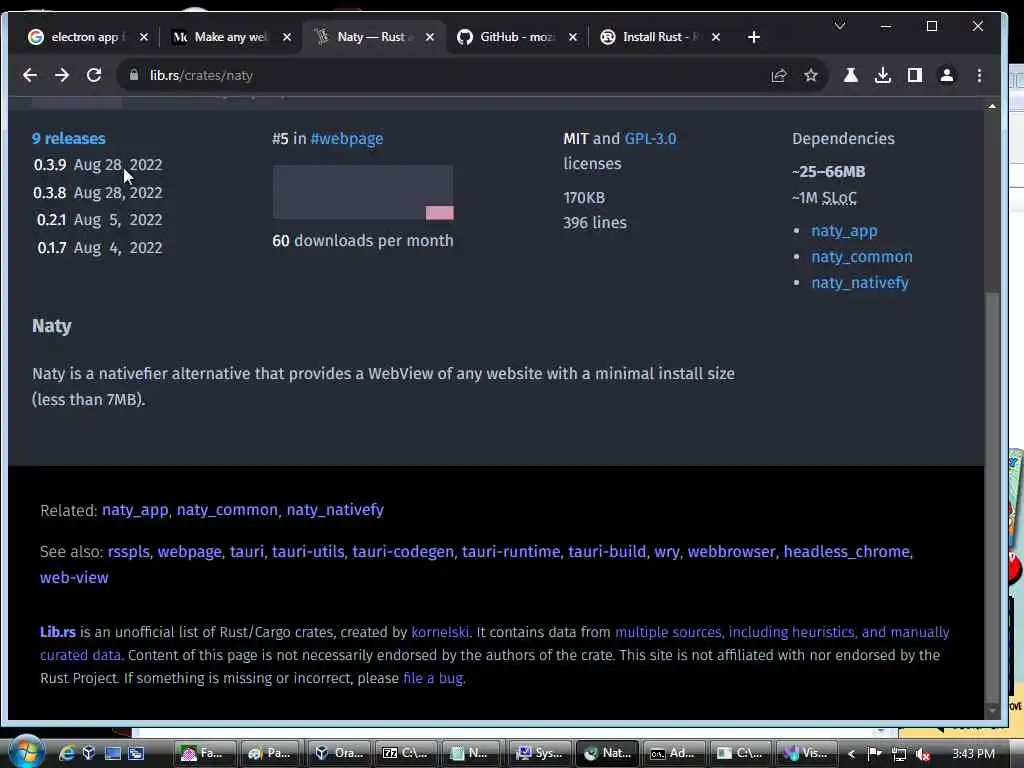Click the scrollbar up arrow

[x=992, y=106]
